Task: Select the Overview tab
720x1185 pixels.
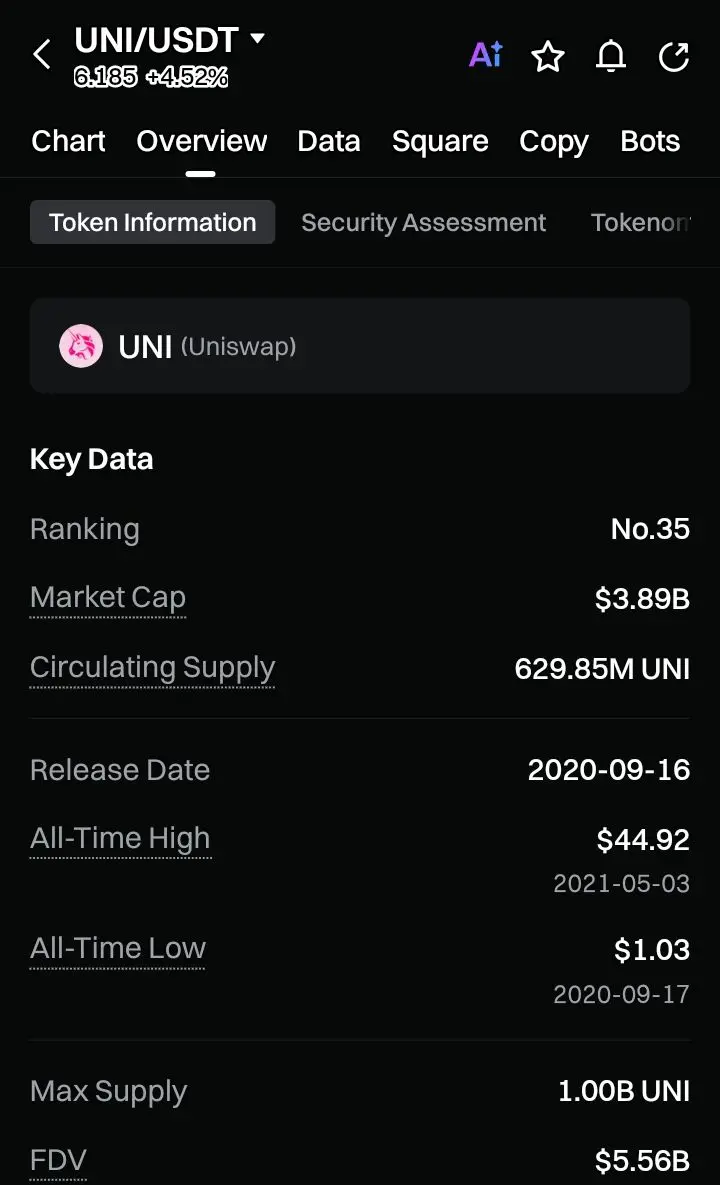Action: (202, 141)
